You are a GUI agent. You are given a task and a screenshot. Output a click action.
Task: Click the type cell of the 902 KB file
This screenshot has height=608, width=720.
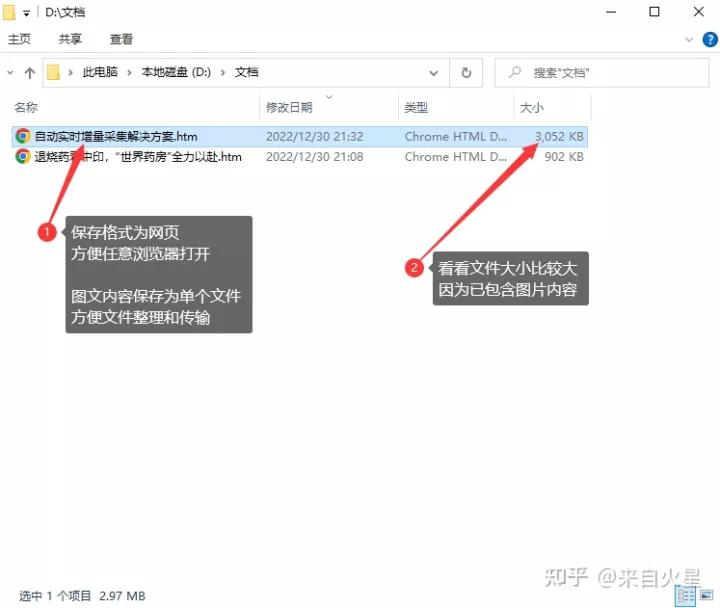click(x=456, y=157)
